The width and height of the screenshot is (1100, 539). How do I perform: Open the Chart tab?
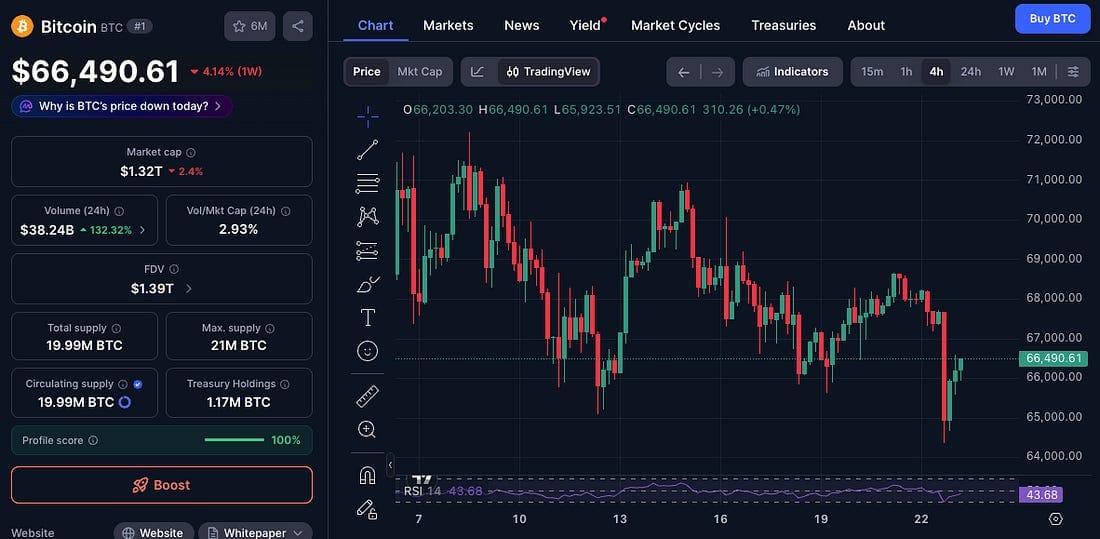click(x=375, y=25)
